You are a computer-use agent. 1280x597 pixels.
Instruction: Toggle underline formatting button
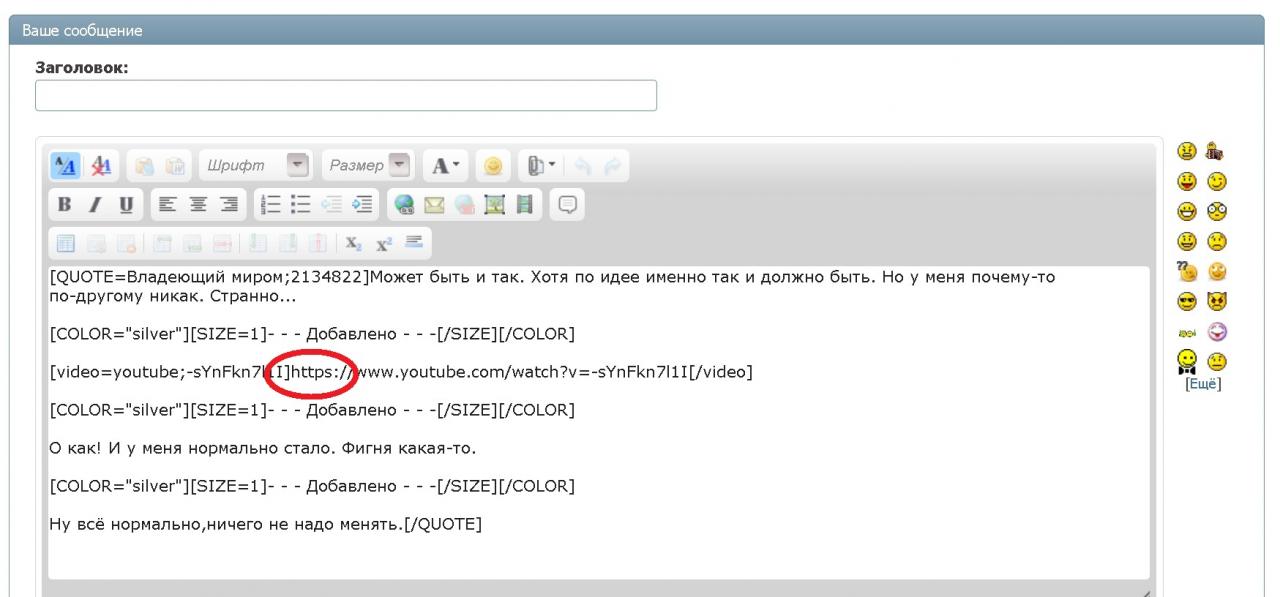tap(126, 204)
